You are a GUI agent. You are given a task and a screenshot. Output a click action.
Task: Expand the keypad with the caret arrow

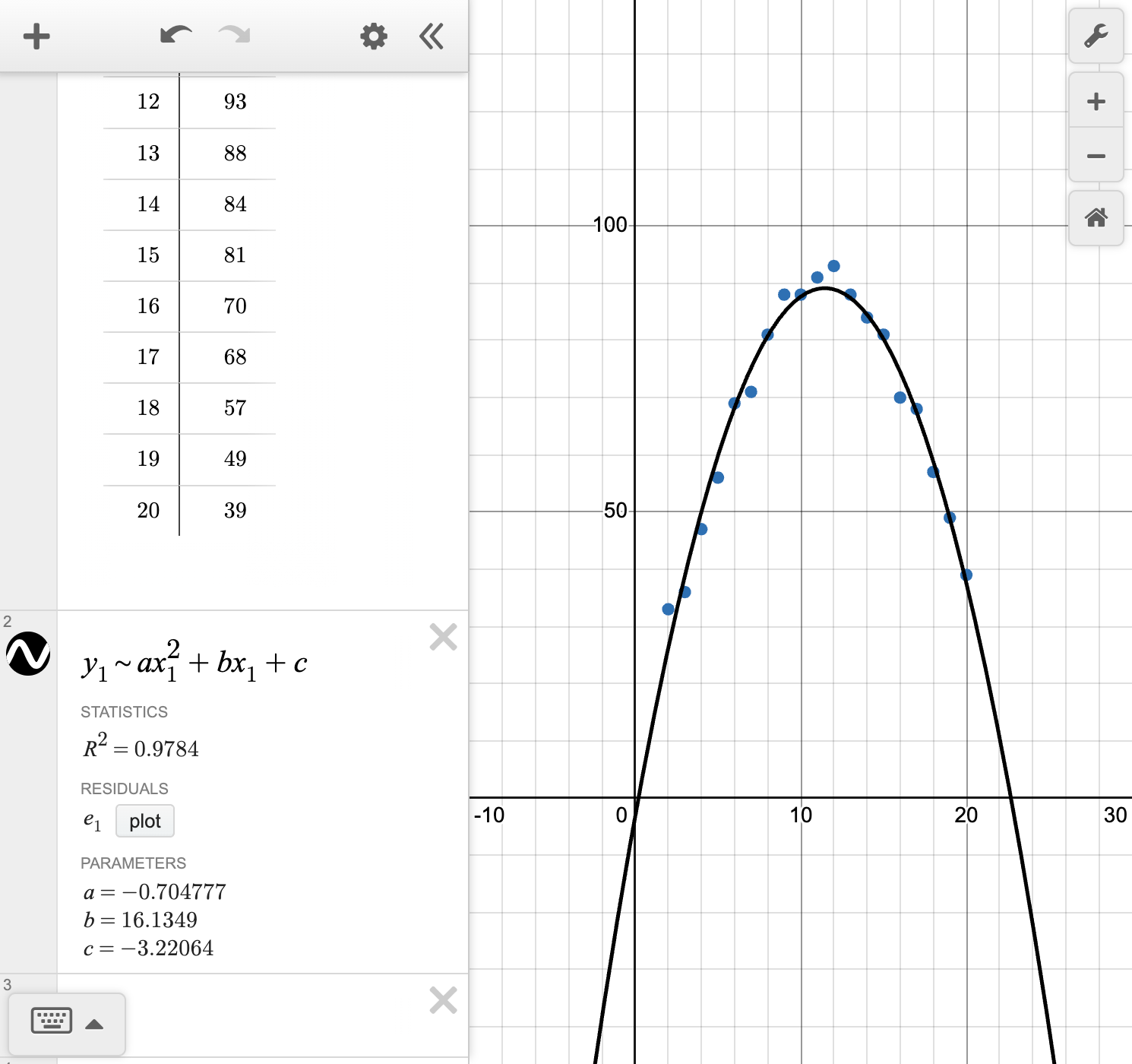pos(96,1023)
